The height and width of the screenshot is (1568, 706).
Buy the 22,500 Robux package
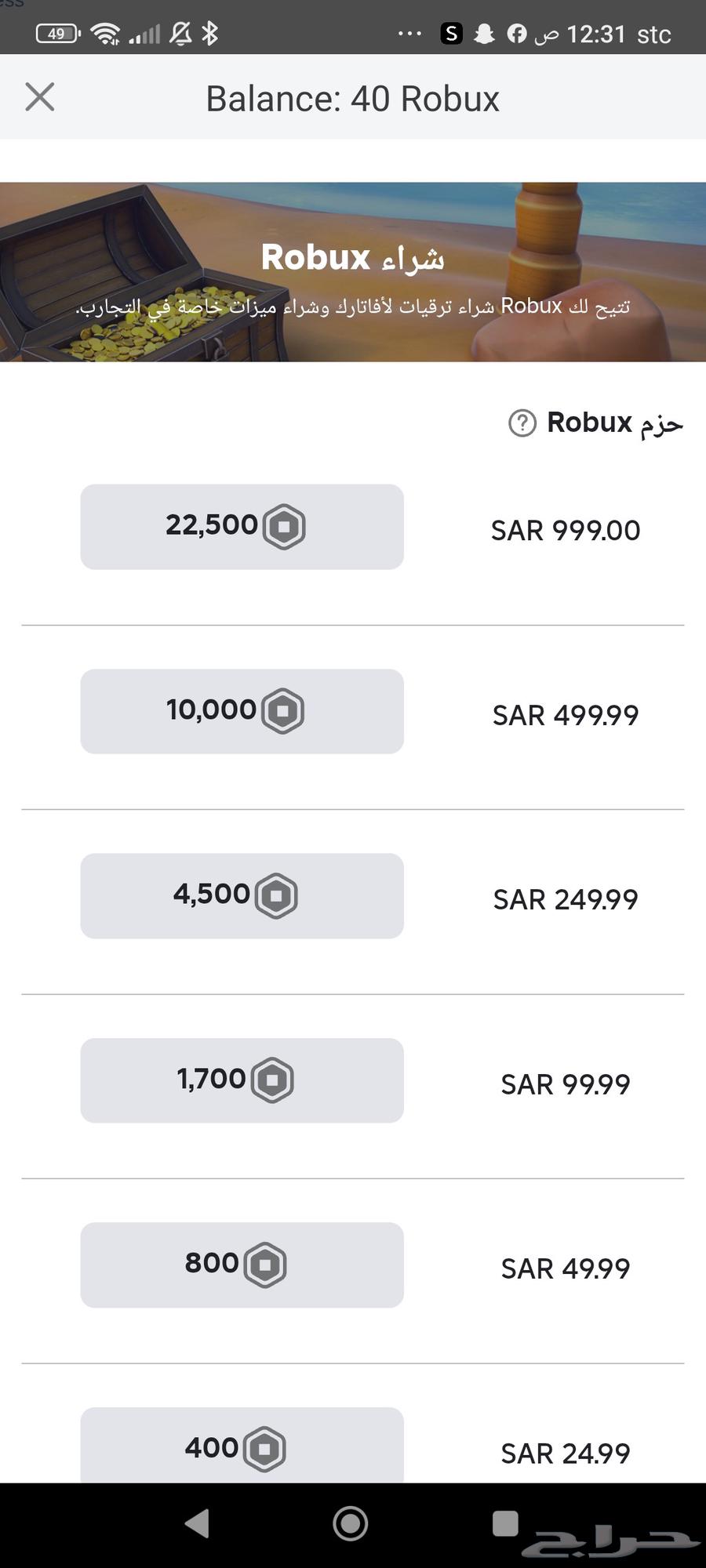pyautogui.click(x=242, y=527)
